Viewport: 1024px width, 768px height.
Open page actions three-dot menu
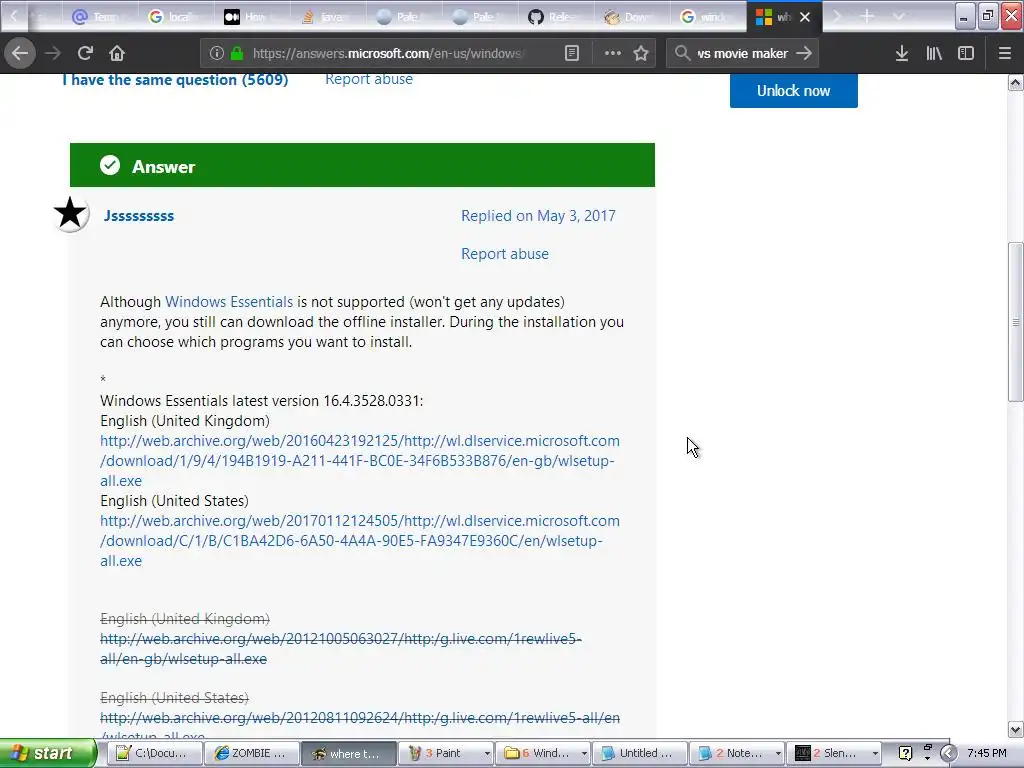(613, 53)
